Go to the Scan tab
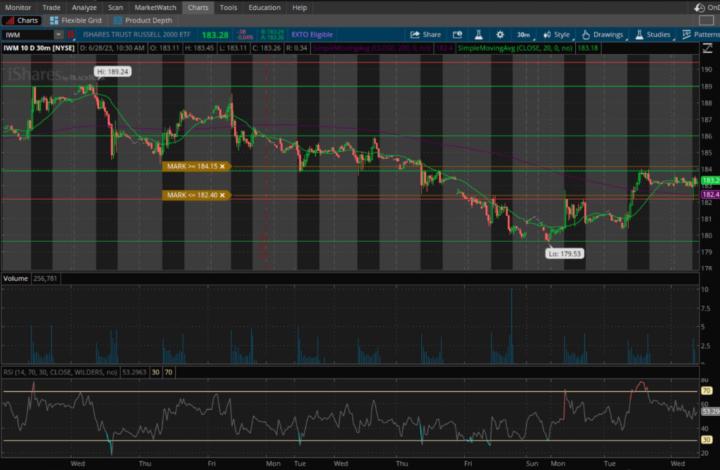This screenshot has width=720, height=470. [115, 7]
